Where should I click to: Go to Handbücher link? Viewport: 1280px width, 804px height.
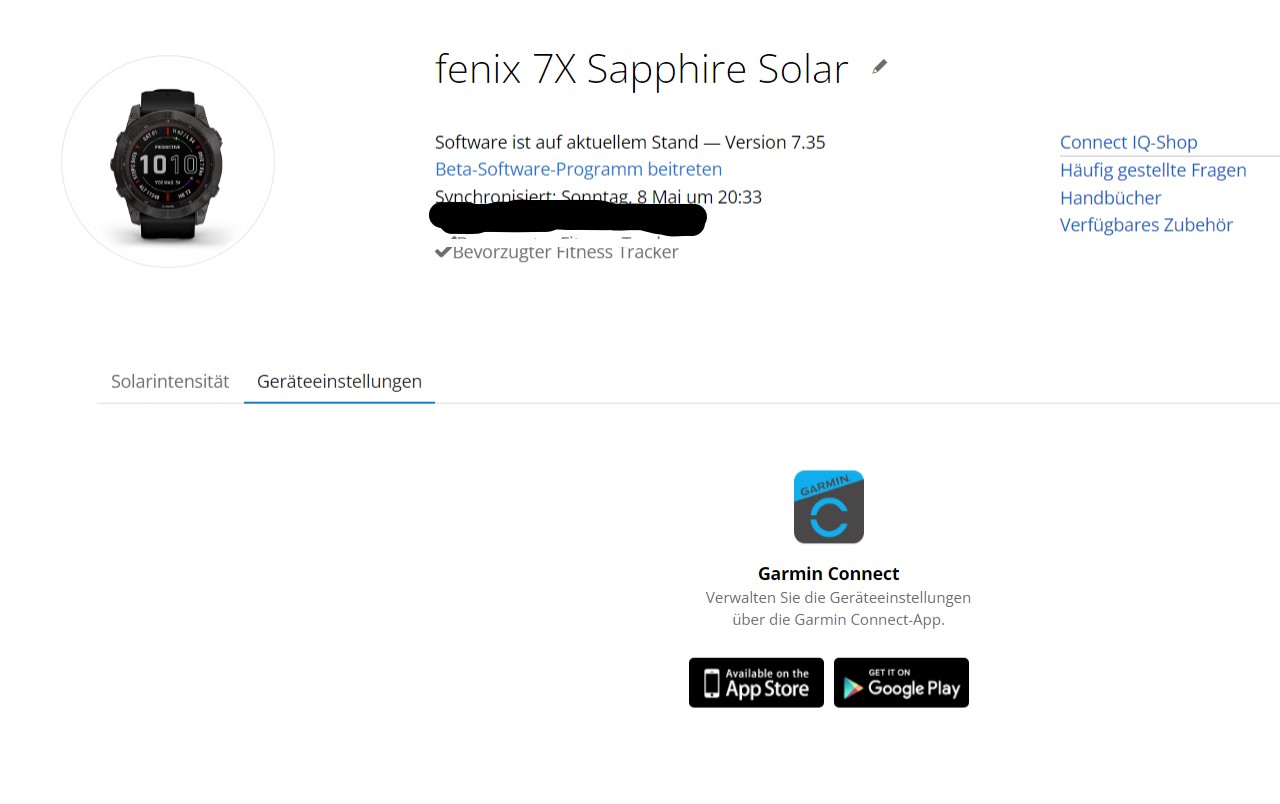click(x=1110, y=198)
